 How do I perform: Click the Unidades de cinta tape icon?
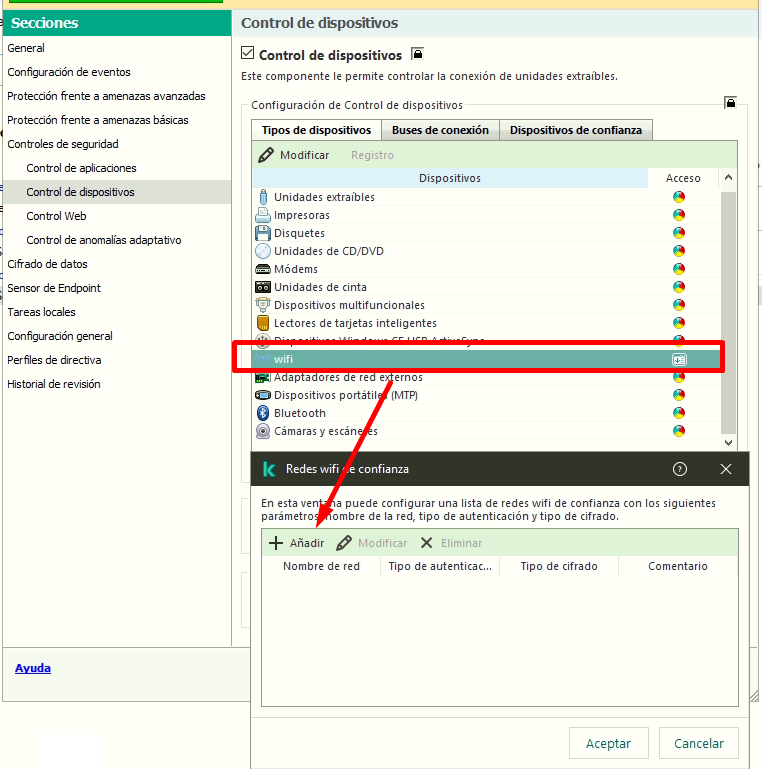coord(263,287)
